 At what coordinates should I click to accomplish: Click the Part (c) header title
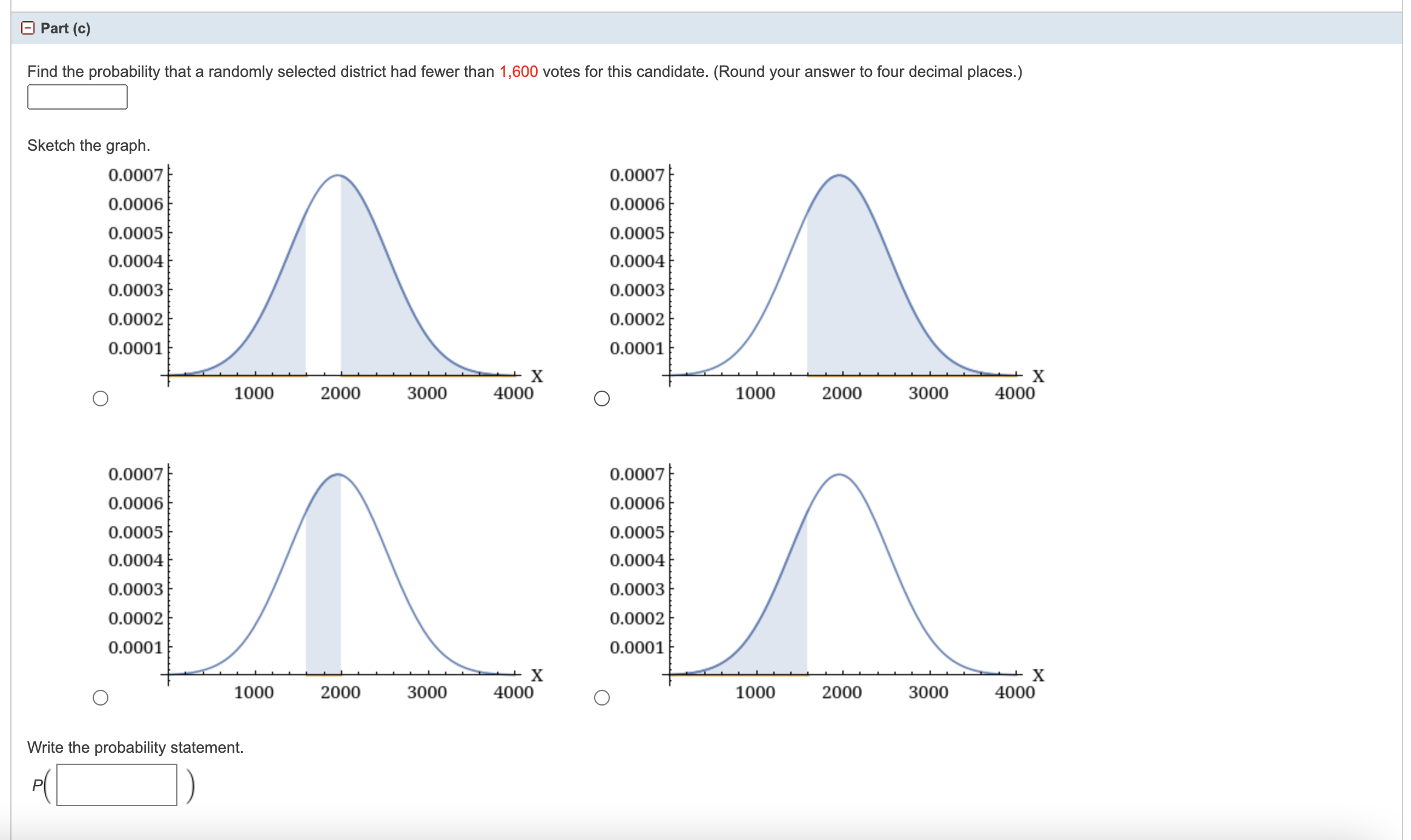(x=65, y=28)
